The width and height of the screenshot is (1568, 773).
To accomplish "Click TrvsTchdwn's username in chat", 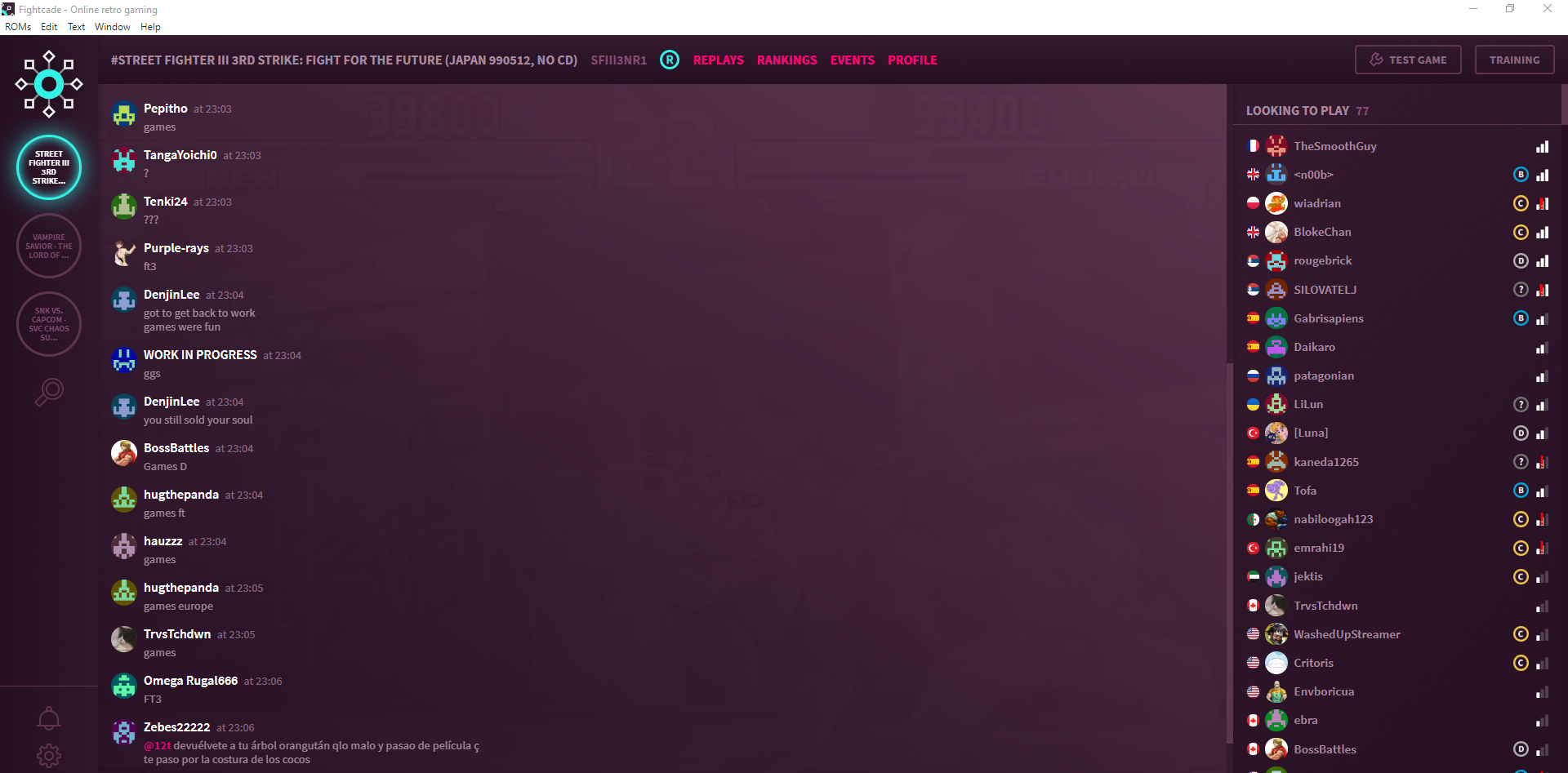I will [177, 634].
